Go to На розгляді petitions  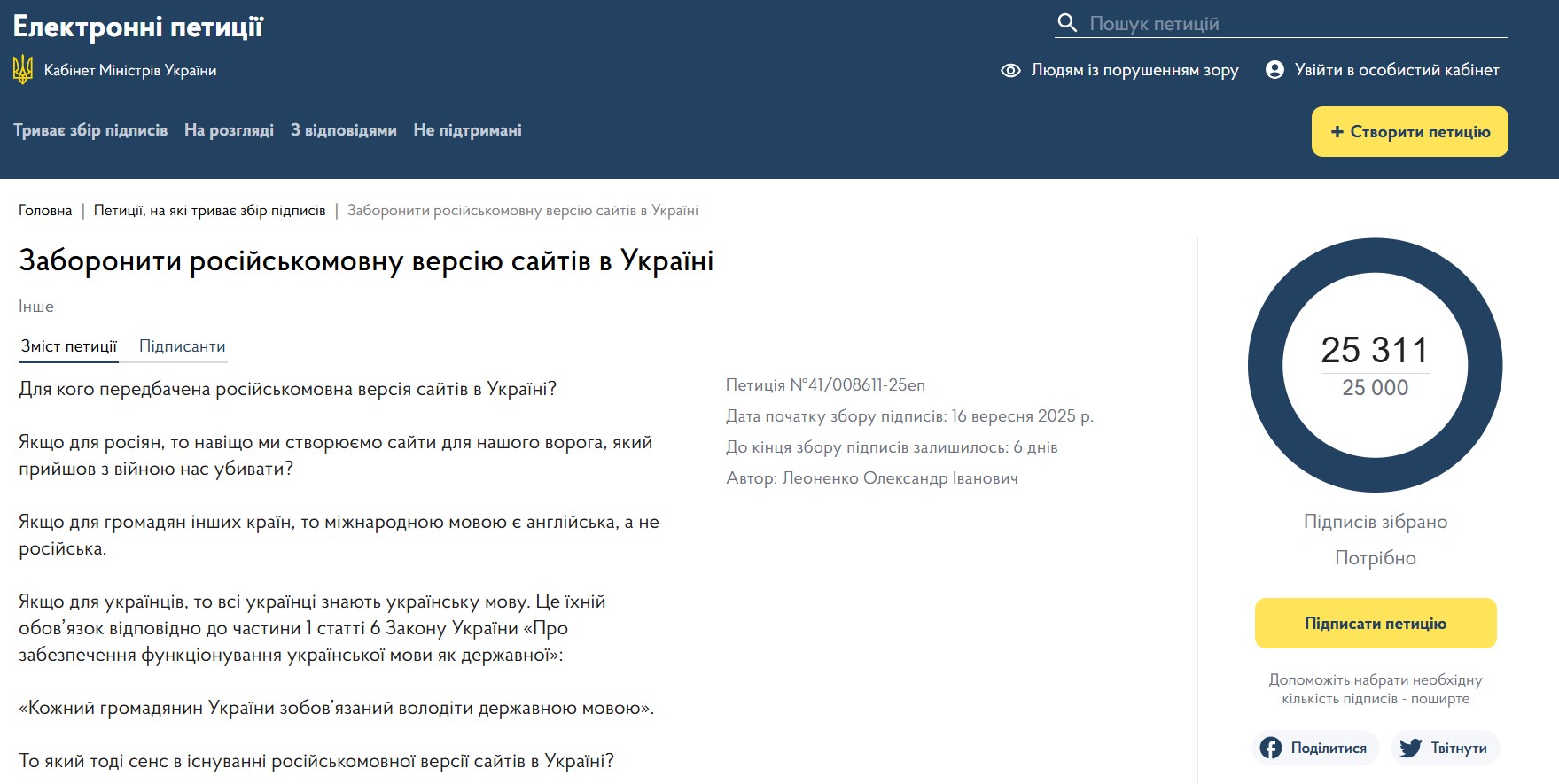[x=229, y=130]
